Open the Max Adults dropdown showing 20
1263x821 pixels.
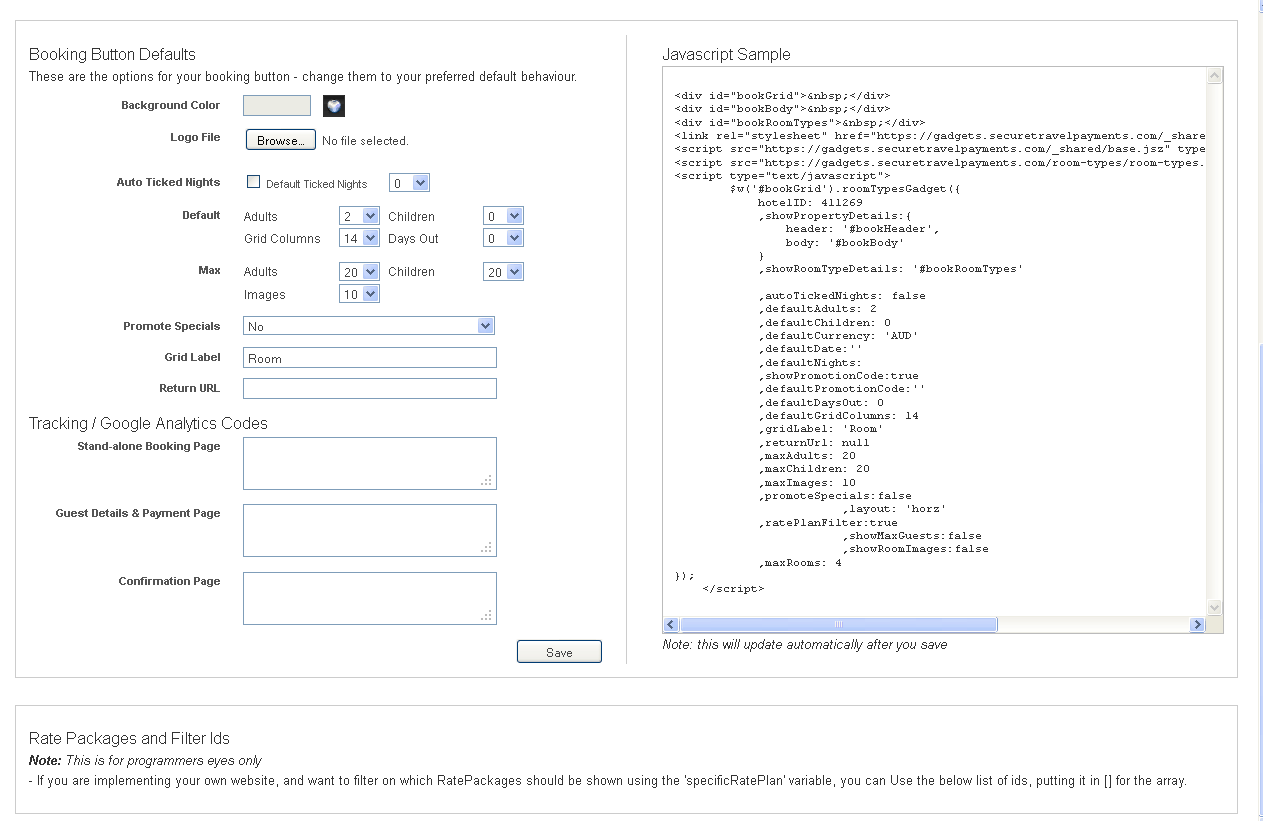359,272
